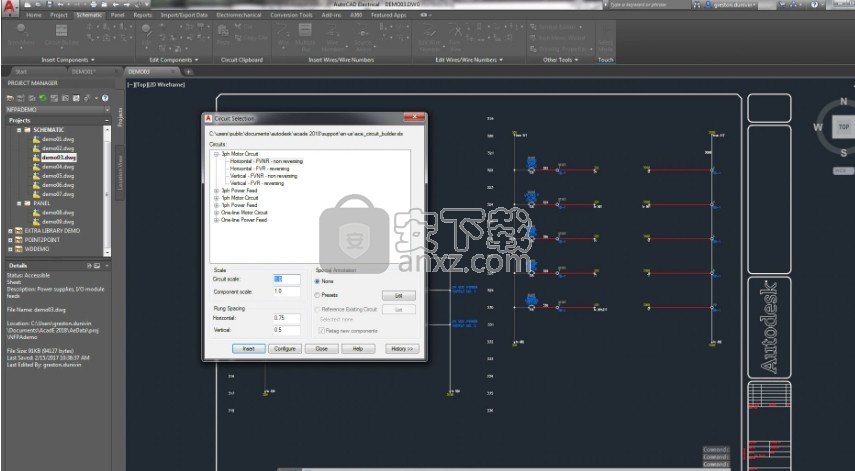This screenshot has height=471, width=855.
Task: Click the Help button in Circuit Selection dialog
Action: (358, 349)
